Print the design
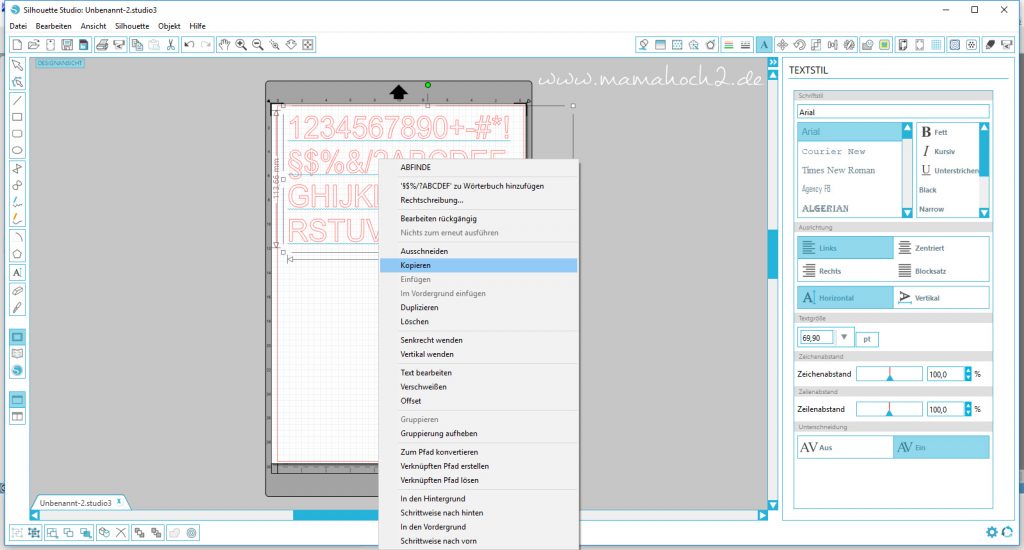Screen dimensions: 1024x550 (x=102, y=44)
